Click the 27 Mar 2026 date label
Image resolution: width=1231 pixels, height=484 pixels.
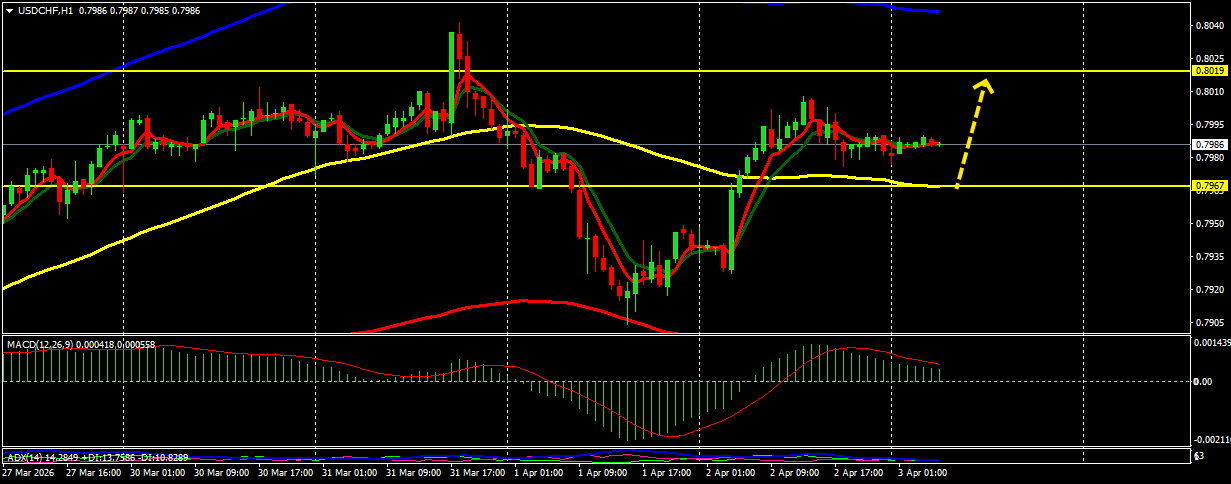(x=29, y=472)
